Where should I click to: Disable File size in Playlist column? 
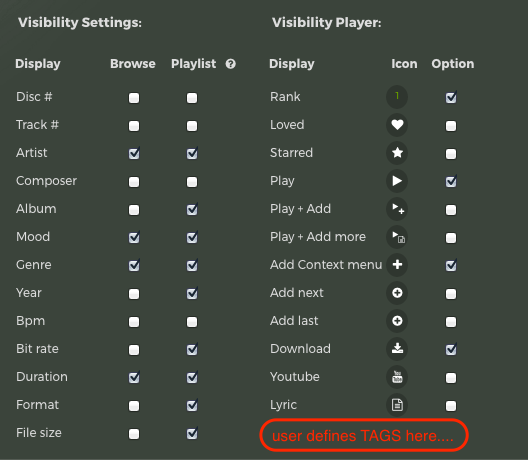(x=192, y=433)
